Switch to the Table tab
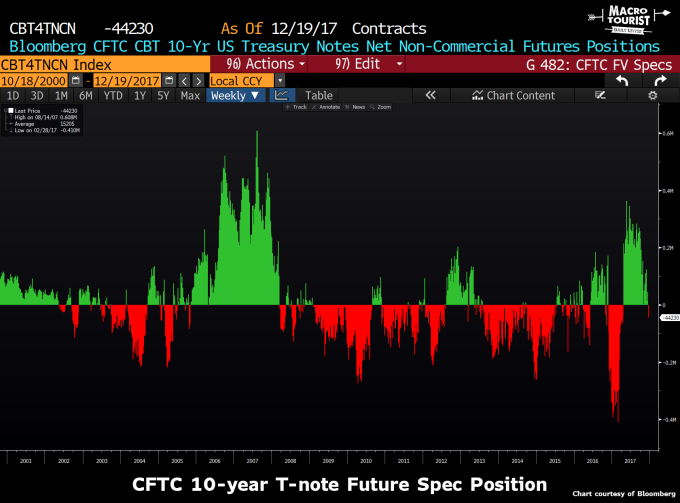 point(318,96)
